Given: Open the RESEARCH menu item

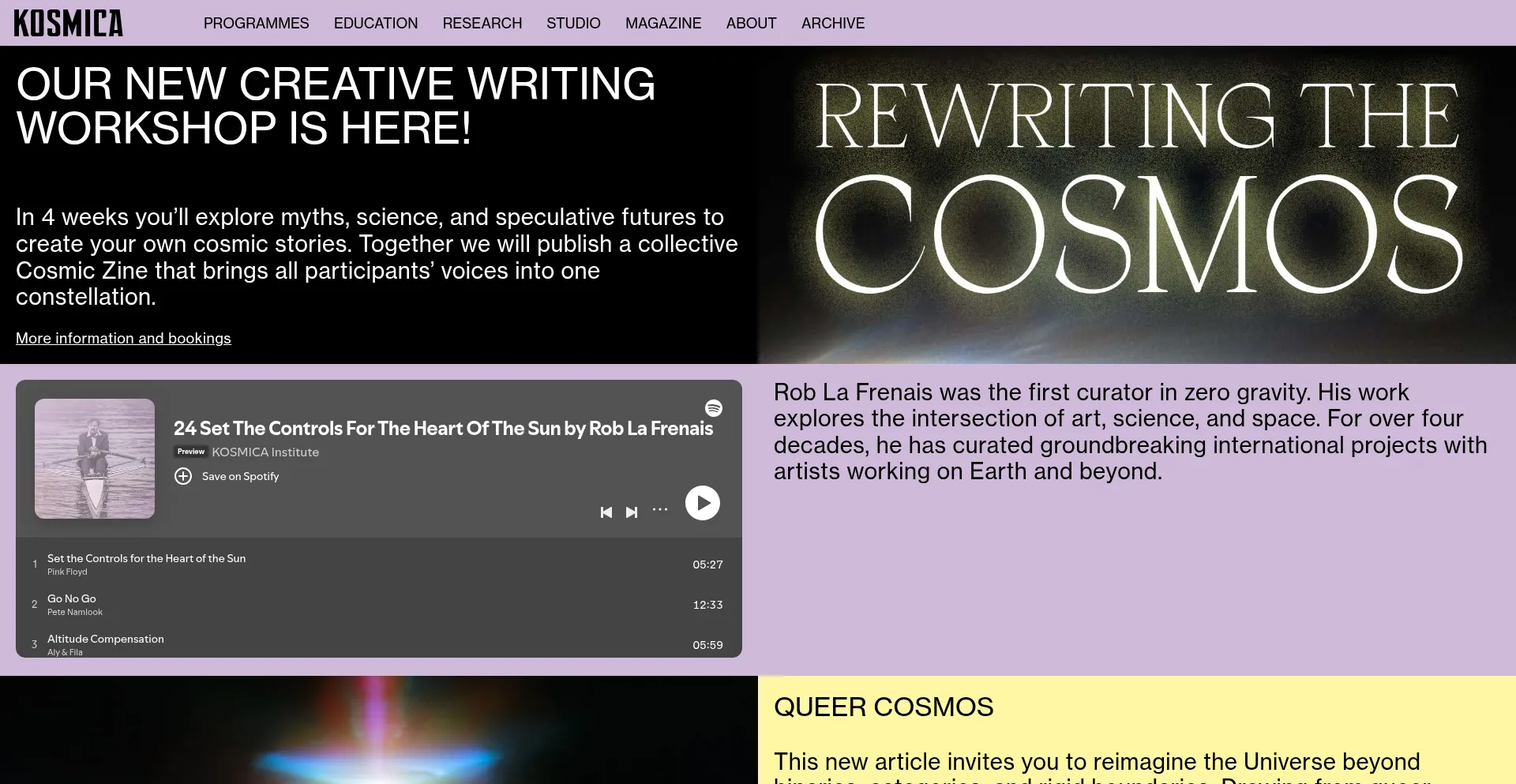Looking at the screenshot, I should 482,23.
